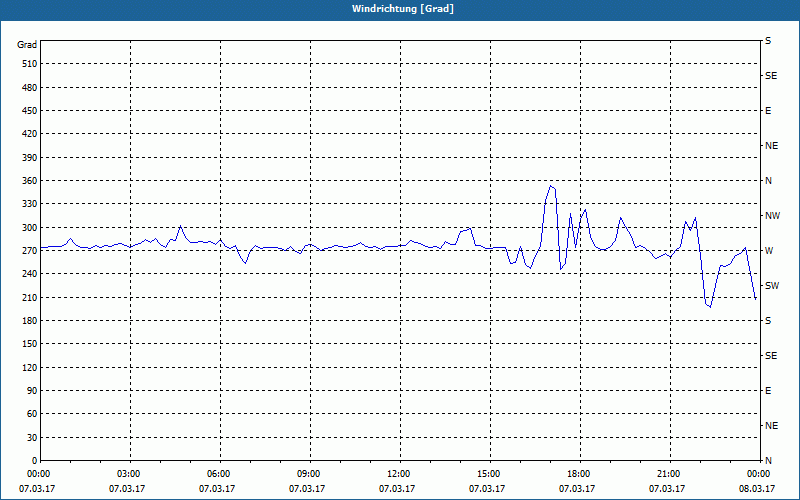Select the "12:00" time label
This screenshot has width=800, height=500.
point(398,474)
